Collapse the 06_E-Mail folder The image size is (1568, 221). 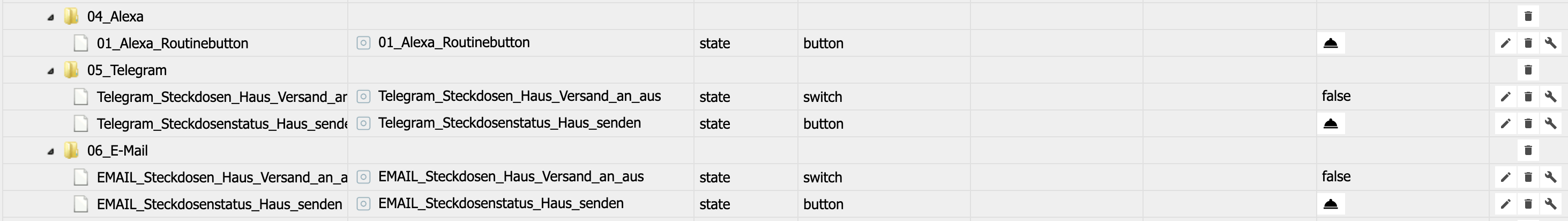tap(50, 151)
